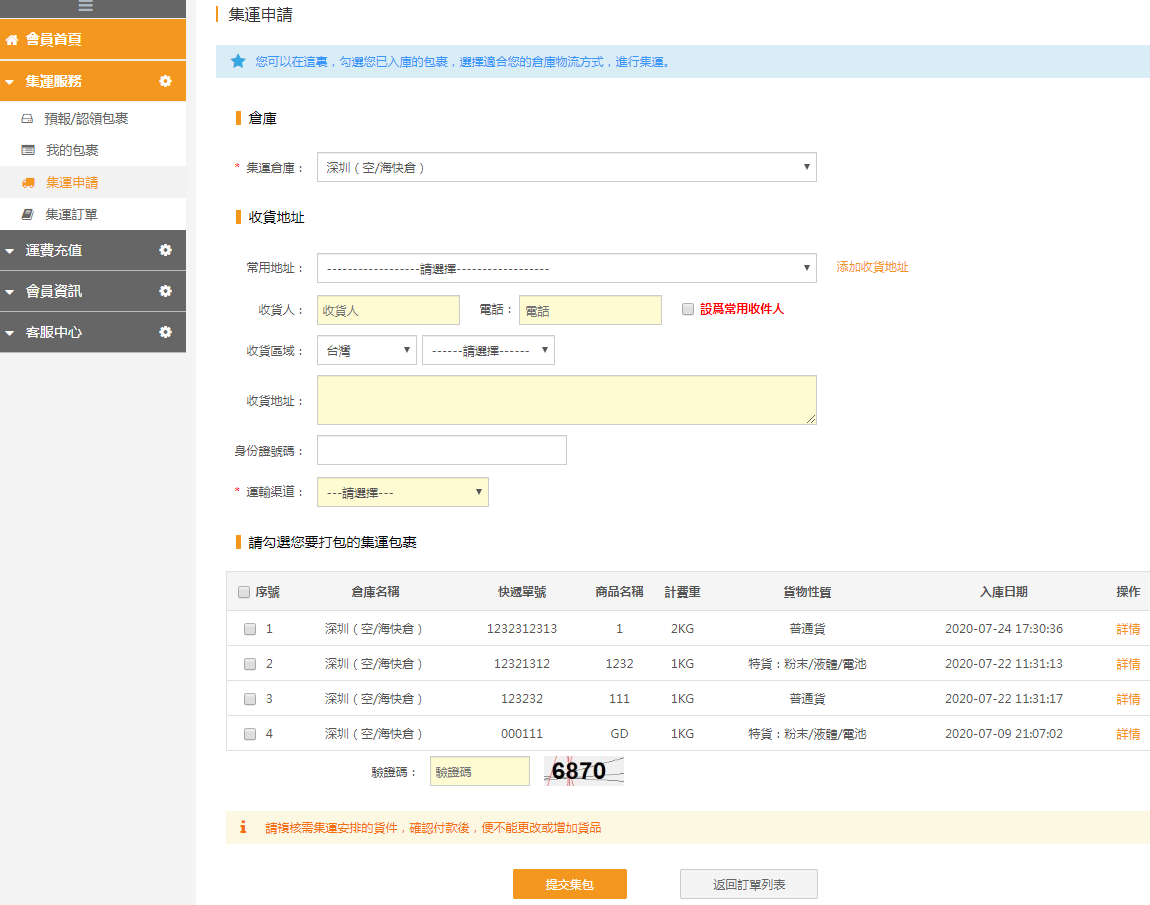Check the 設爲常用收件人 checkbox
The height and width of the screenshot is (905, 1150).
(x=688, y=309)
